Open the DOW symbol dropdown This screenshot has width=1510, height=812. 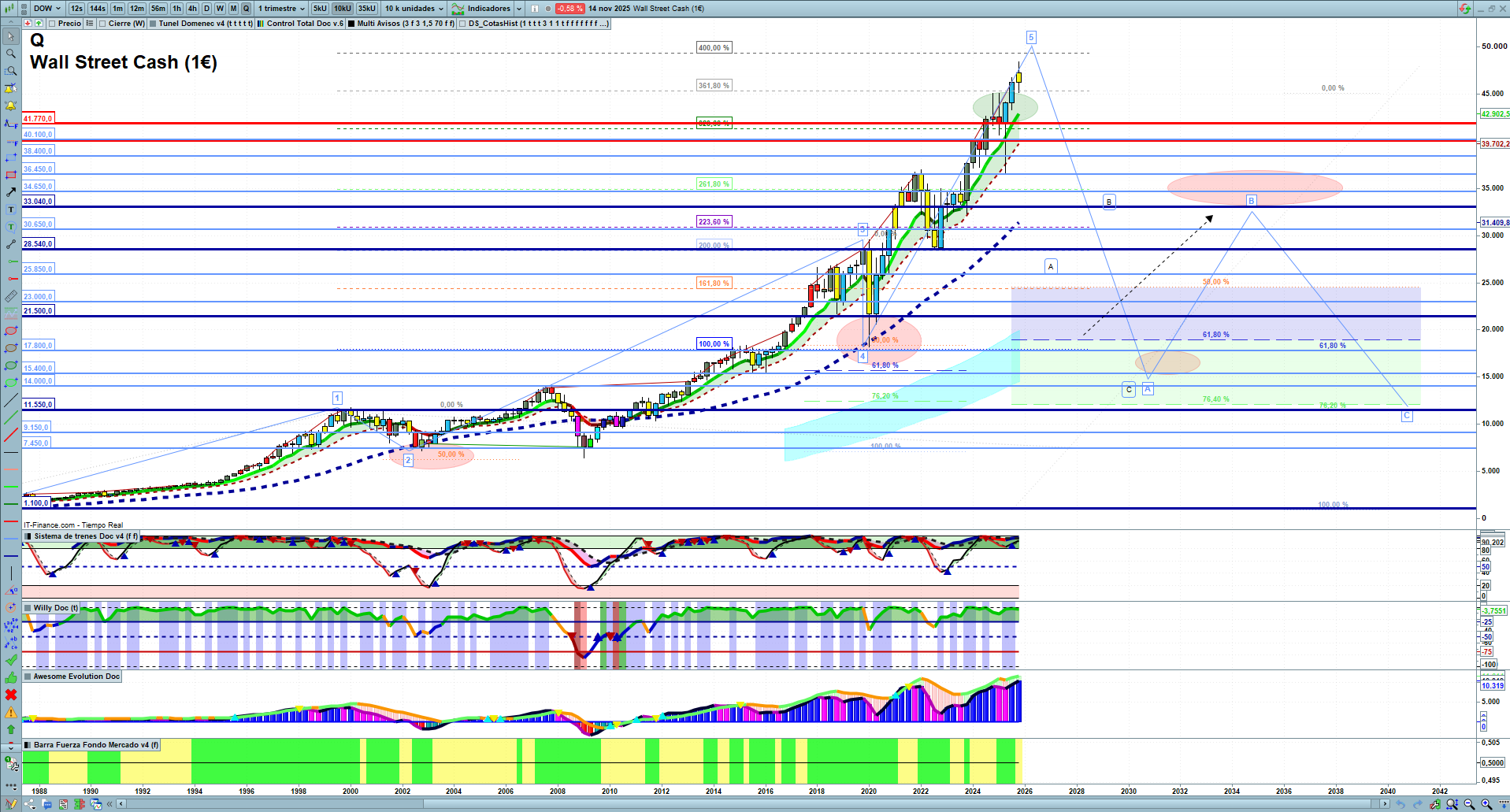(47, 9)
